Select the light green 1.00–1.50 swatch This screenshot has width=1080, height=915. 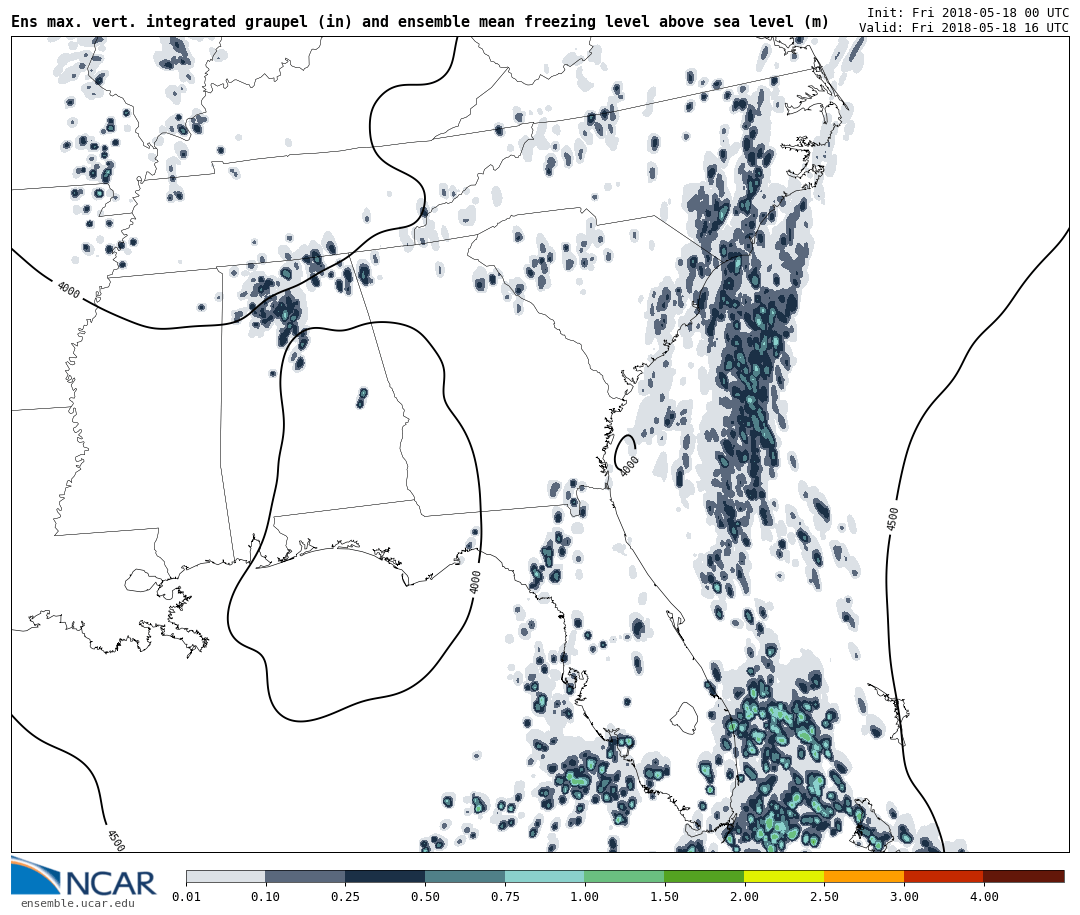coord(624,876)
